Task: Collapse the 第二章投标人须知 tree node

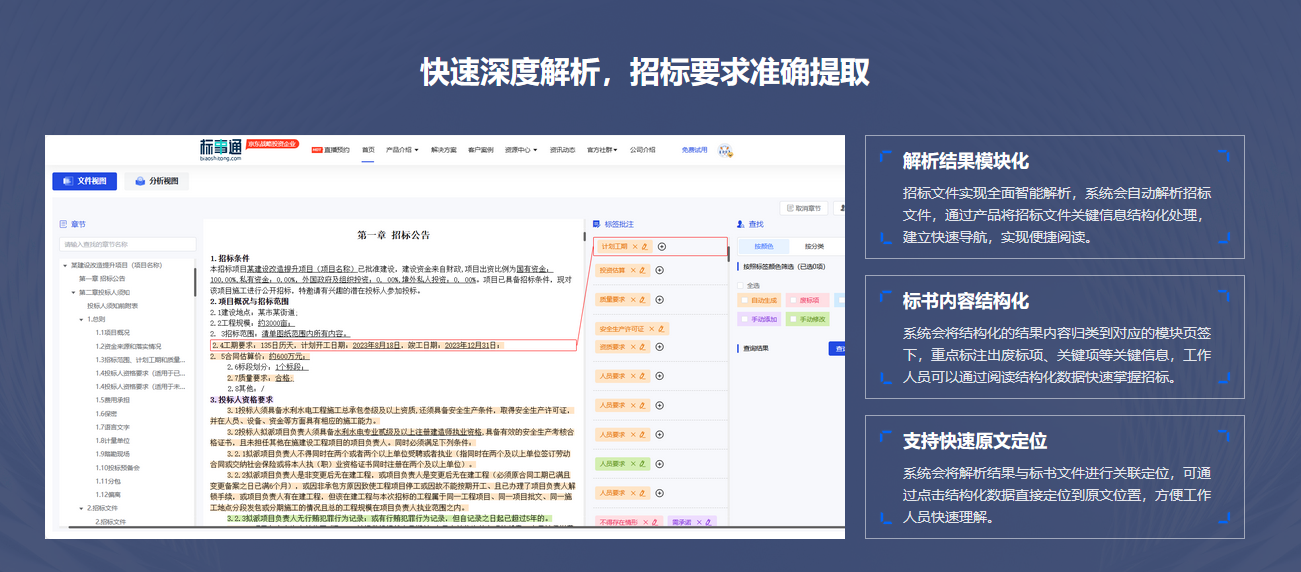Action: pyautogui.click(x=73, y=292)
